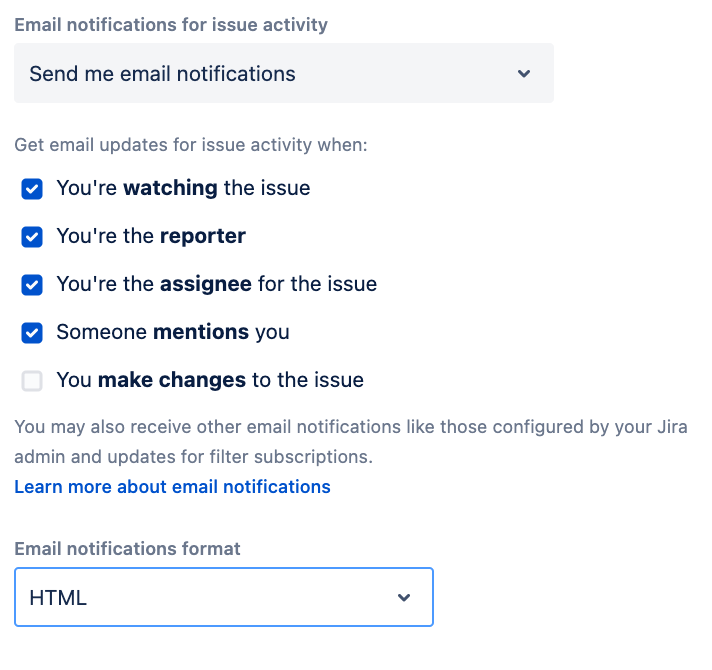This screenshot has width=712, height=670.
Task: Click the "Someone mentions you" label text
Action: (x=172, y=332)
